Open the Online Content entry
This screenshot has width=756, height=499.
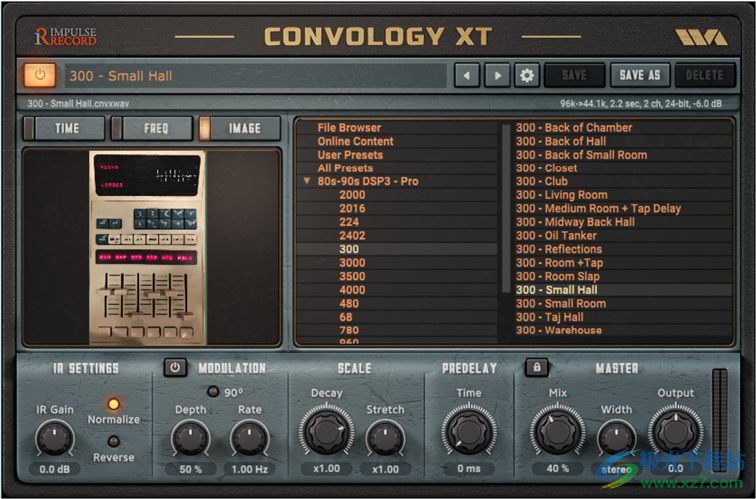click(x=355, y=141)
